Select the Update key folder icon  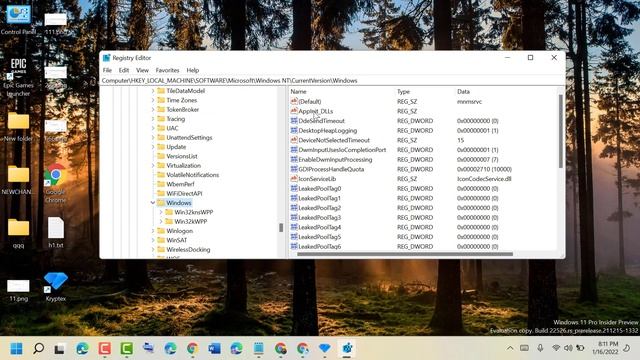point(161,147)
